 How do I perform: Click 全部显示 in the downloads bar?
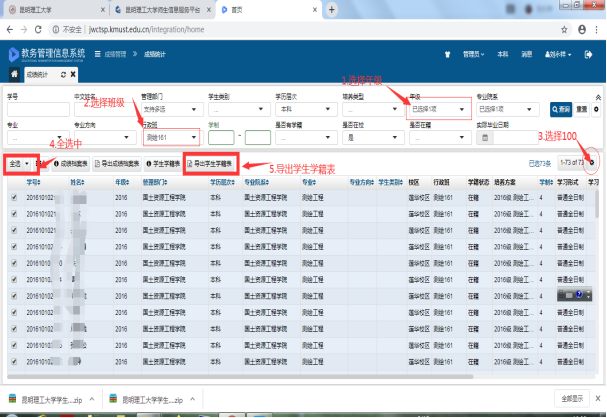(572, 399)
